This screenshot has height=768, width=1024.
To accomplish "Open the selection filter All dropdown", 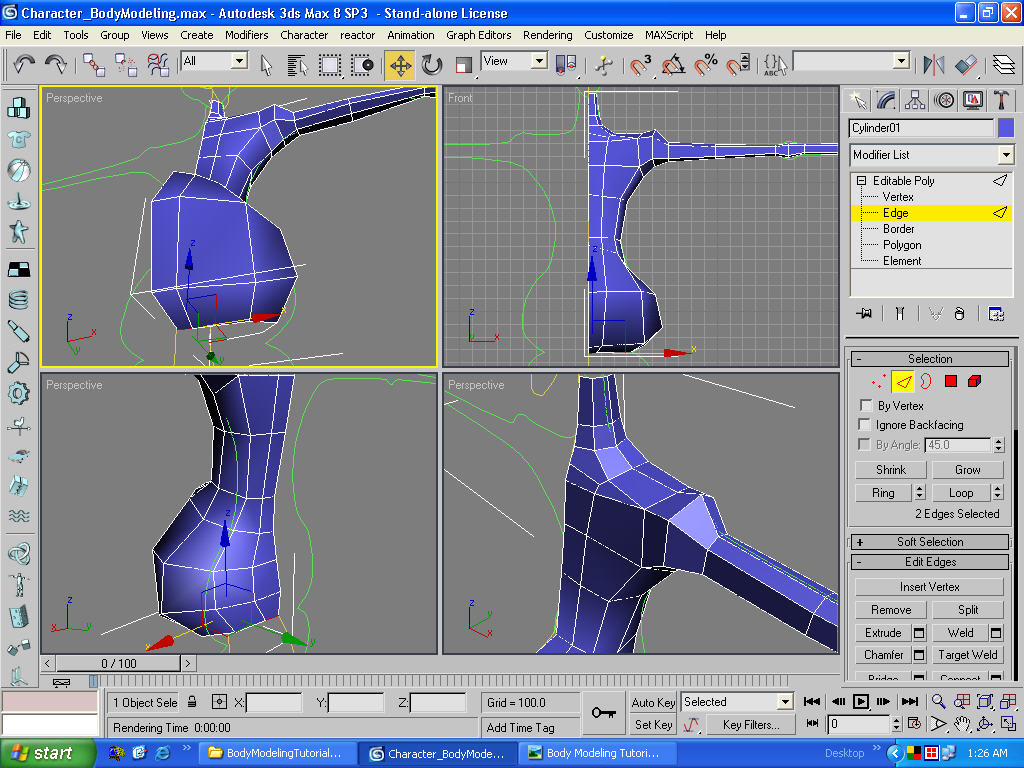I will pyautogui.click(x=240, y=61).
